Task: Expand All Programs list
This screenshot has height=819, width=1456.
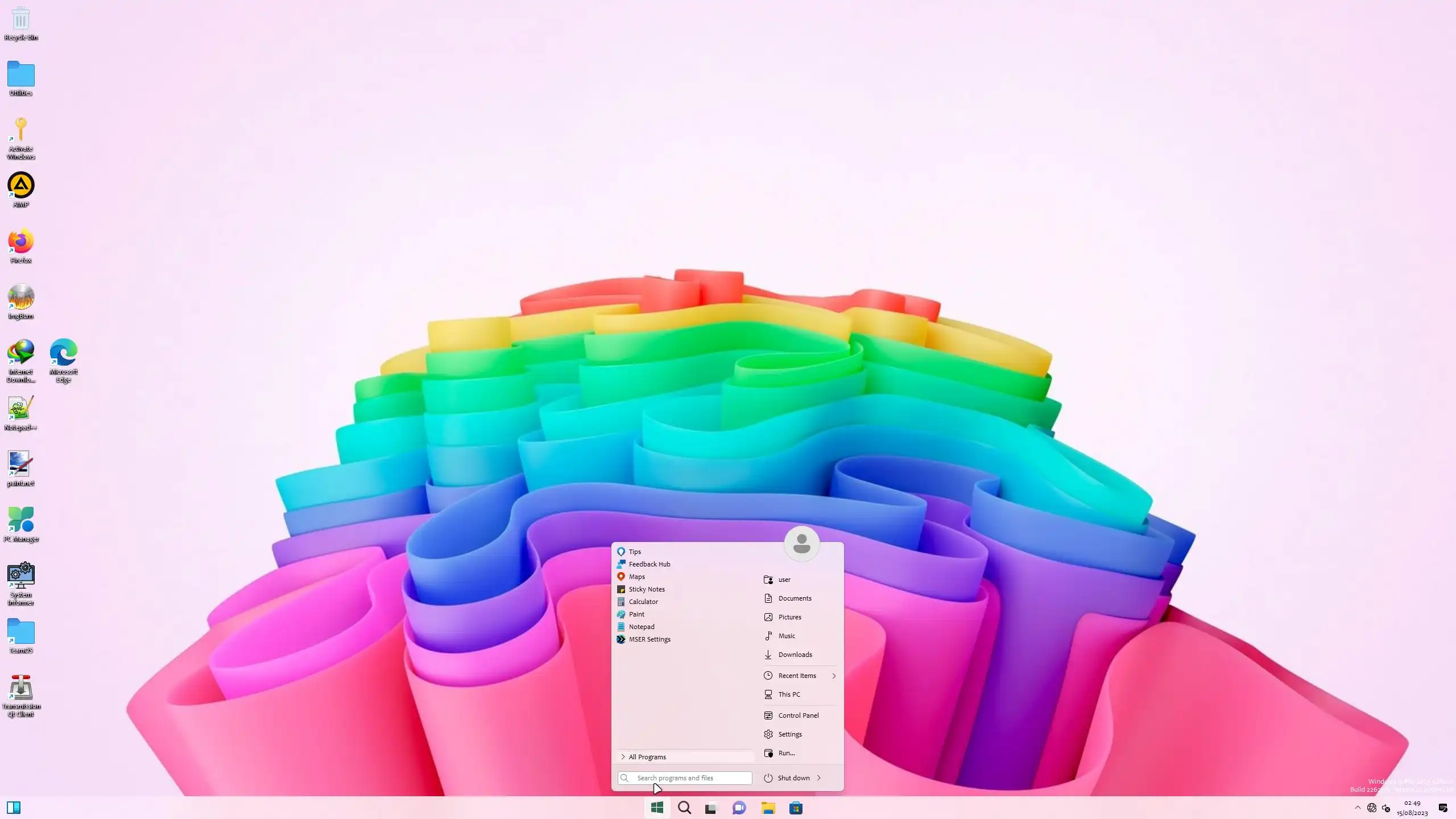Action: tap(647, 757)
